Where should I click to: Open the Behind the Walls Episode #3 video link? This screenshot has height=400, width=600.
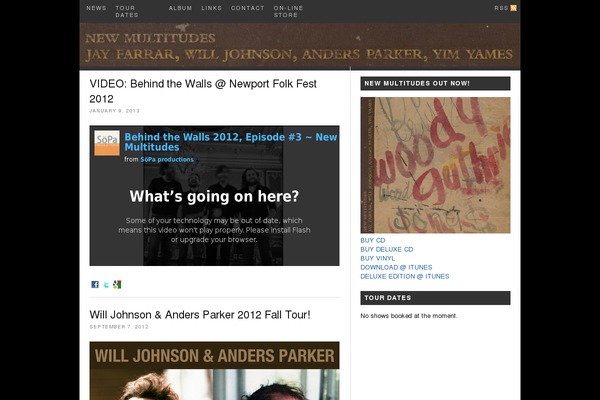point(231,142)
